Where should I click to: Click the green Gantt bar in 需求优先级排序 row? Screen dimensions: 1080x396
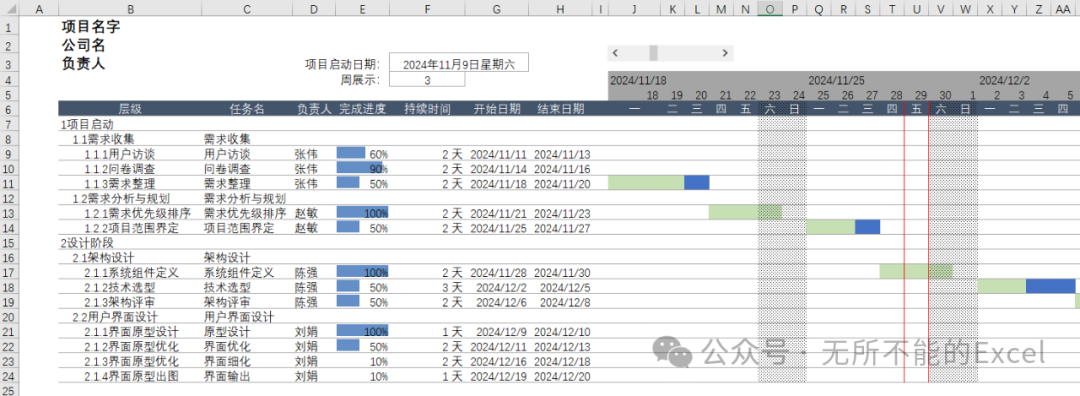(745, 212)
